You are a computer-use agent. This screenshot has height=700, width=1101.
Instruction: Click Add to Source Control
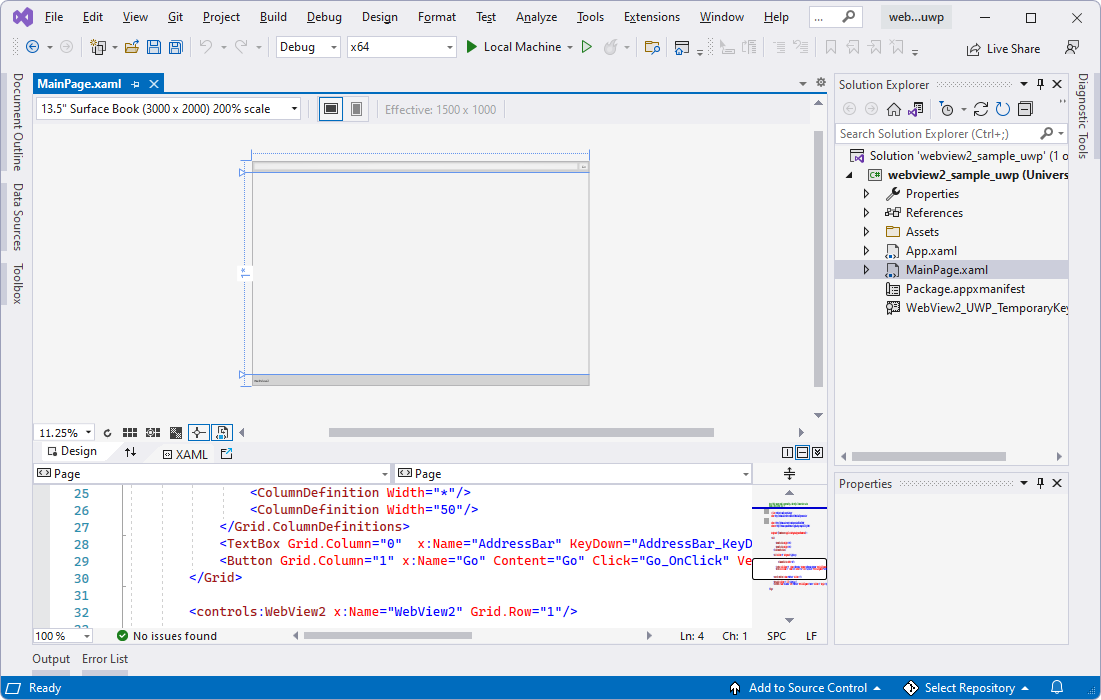pos(806,688)
